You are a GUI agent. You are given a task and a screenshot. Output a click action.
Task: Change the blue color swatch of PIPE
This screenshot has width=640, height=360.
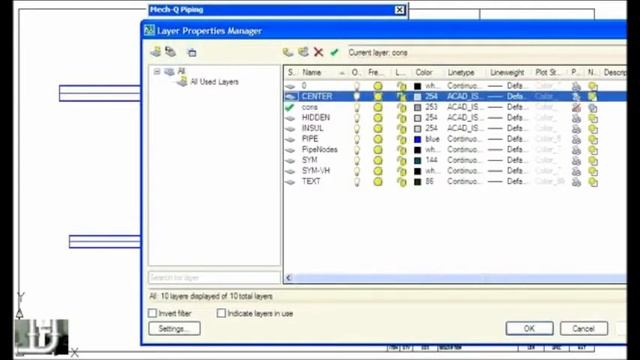coord(417,139)
